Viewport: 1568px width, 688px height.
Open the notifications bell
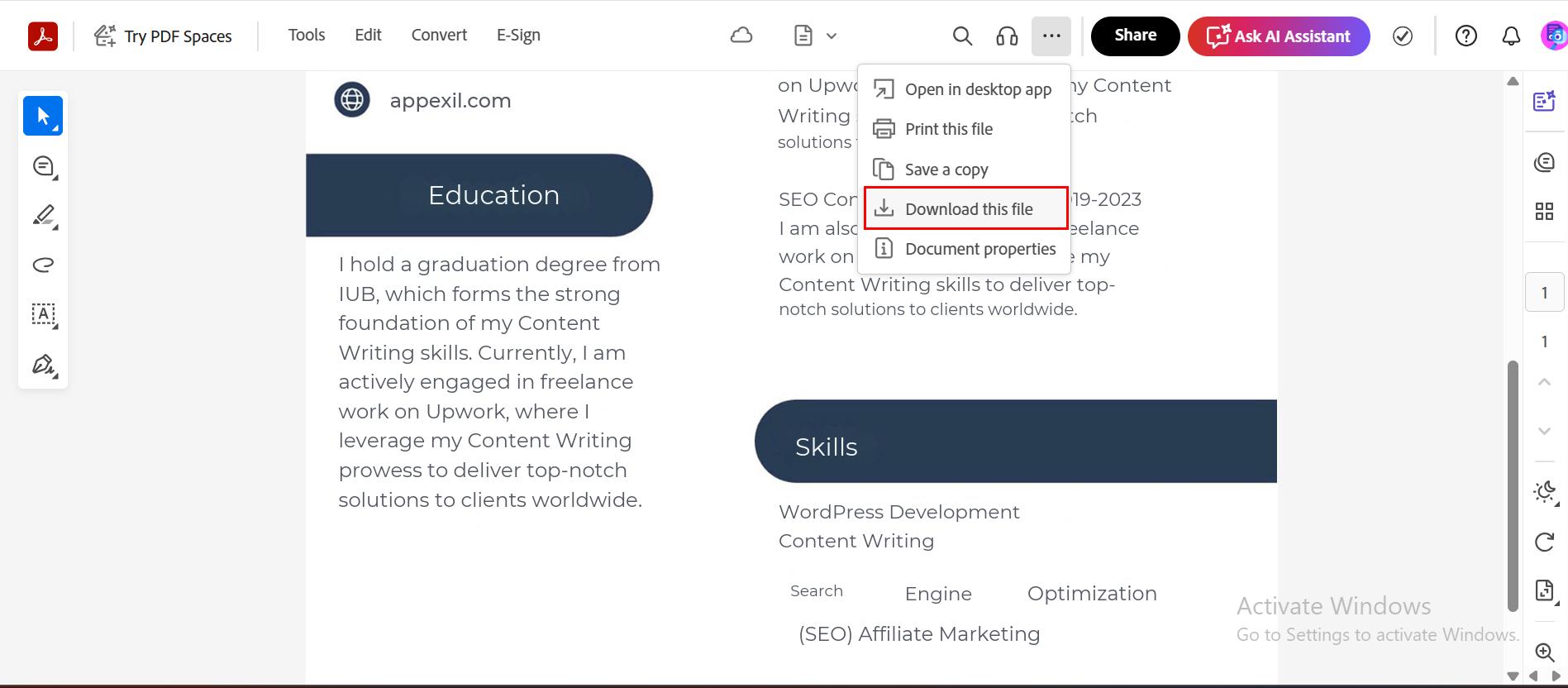(x=1511, y=36)
